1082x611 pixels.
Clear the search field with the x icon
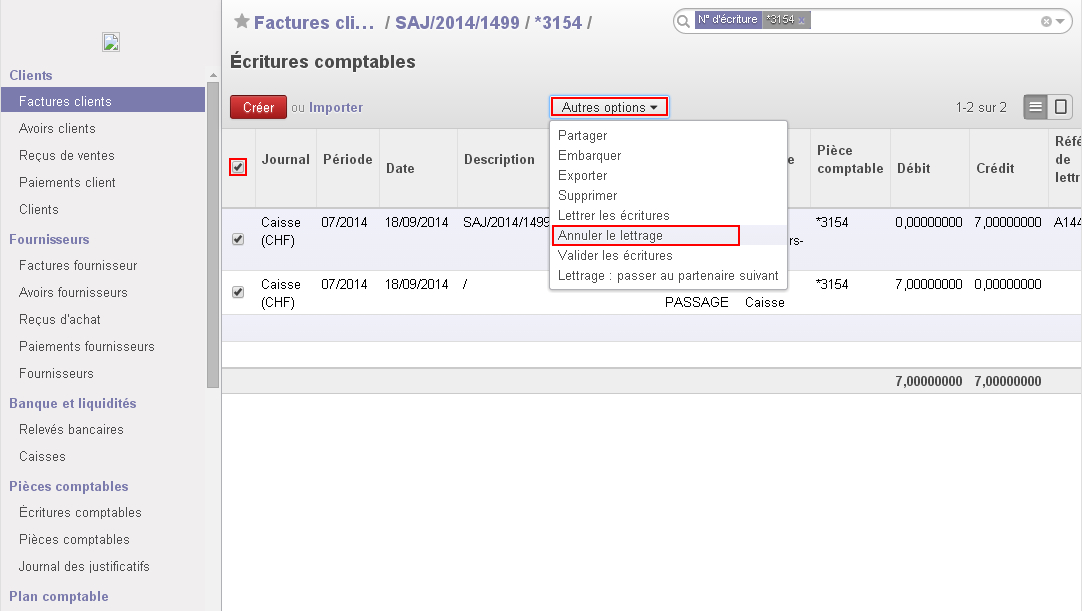coord(1046,21)
